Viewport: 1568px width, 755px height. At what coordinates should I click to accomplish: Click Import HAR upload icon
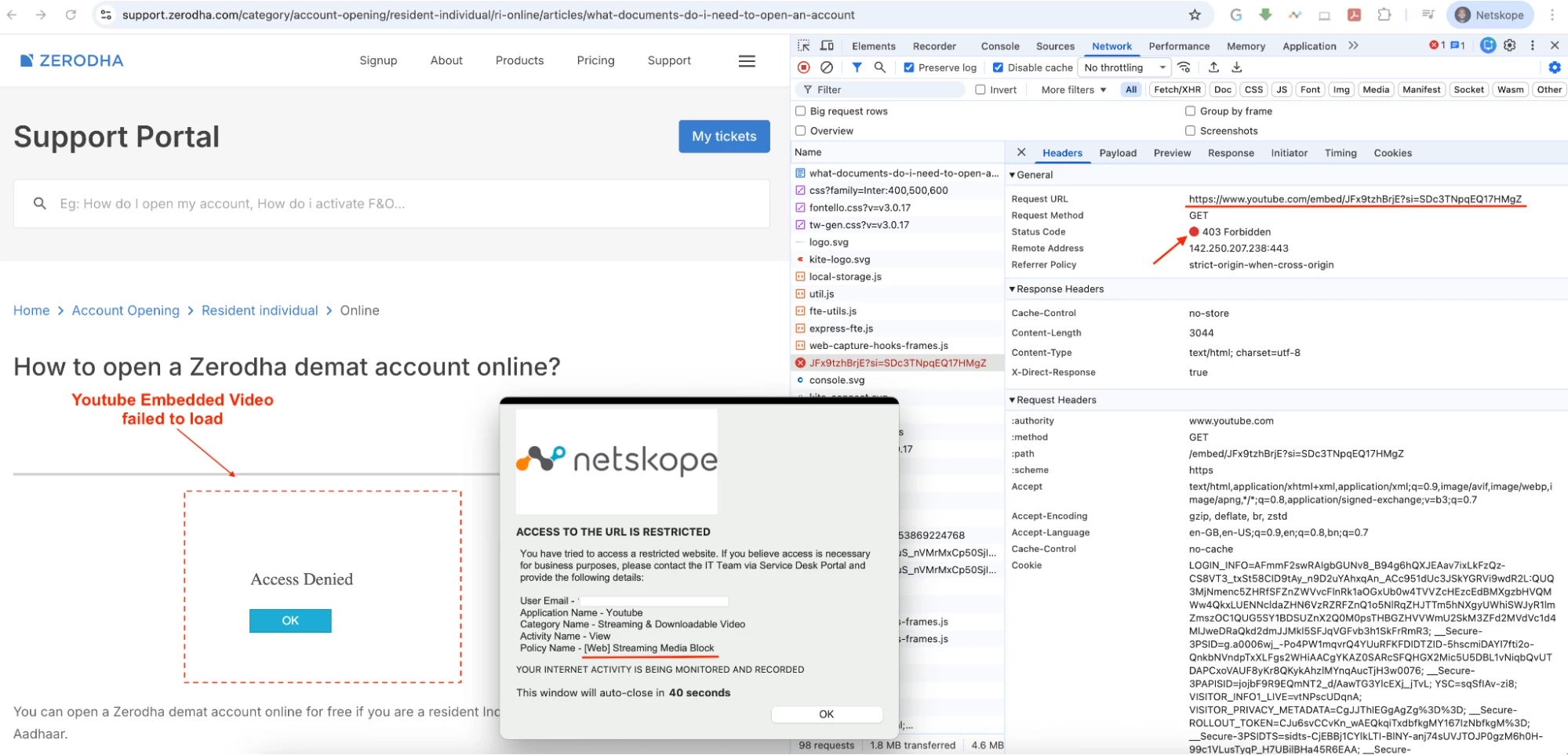(1213, 67)
